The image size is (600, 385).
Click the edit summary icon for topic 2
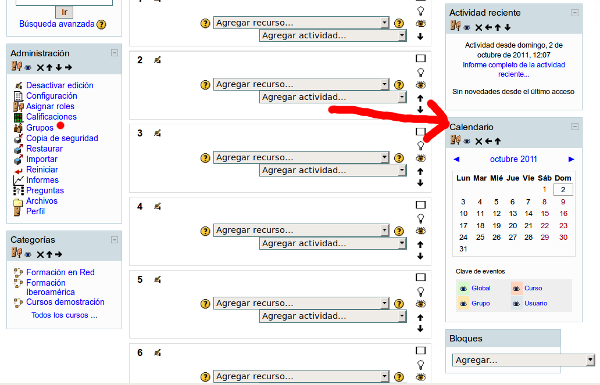[x=157, y=60]
